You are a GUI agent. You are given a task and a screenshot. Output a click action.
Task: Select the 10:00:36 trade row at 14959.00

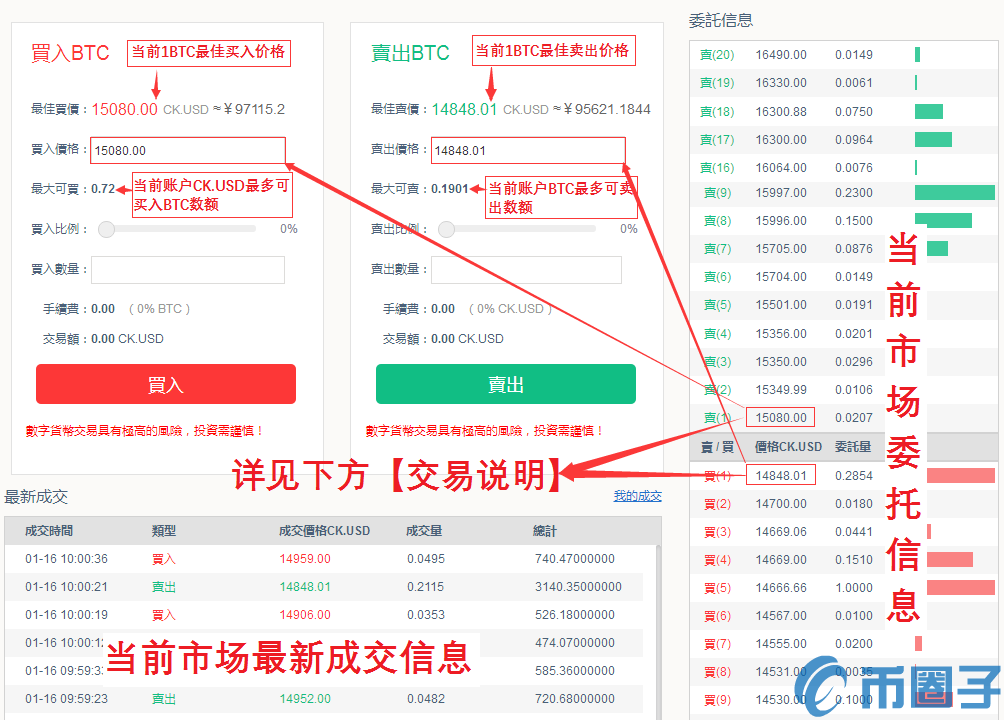click(x=330, y=559)
